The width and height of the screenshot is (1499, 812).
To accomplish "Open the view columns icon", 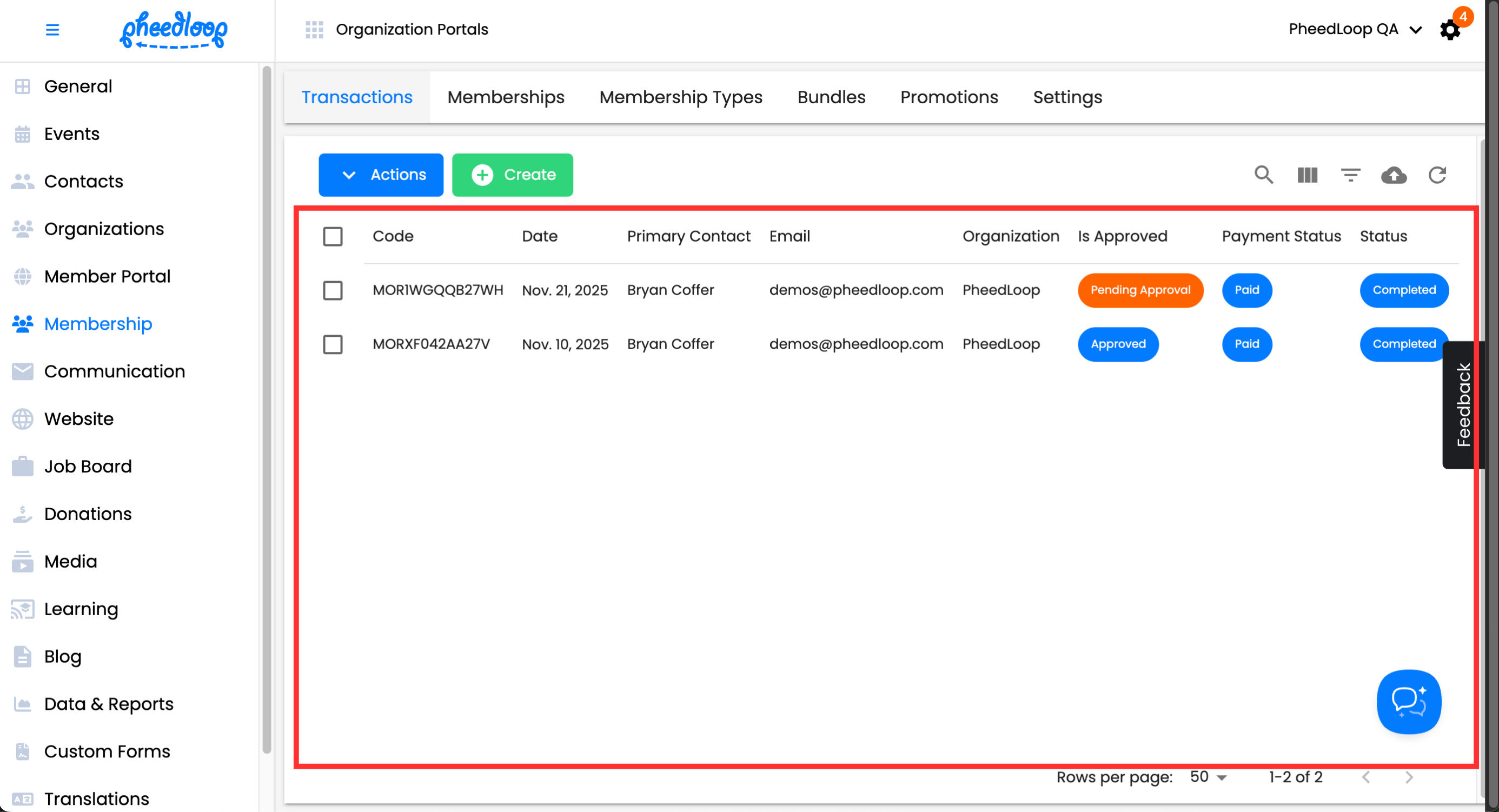I will click(x=1307, y=175).
